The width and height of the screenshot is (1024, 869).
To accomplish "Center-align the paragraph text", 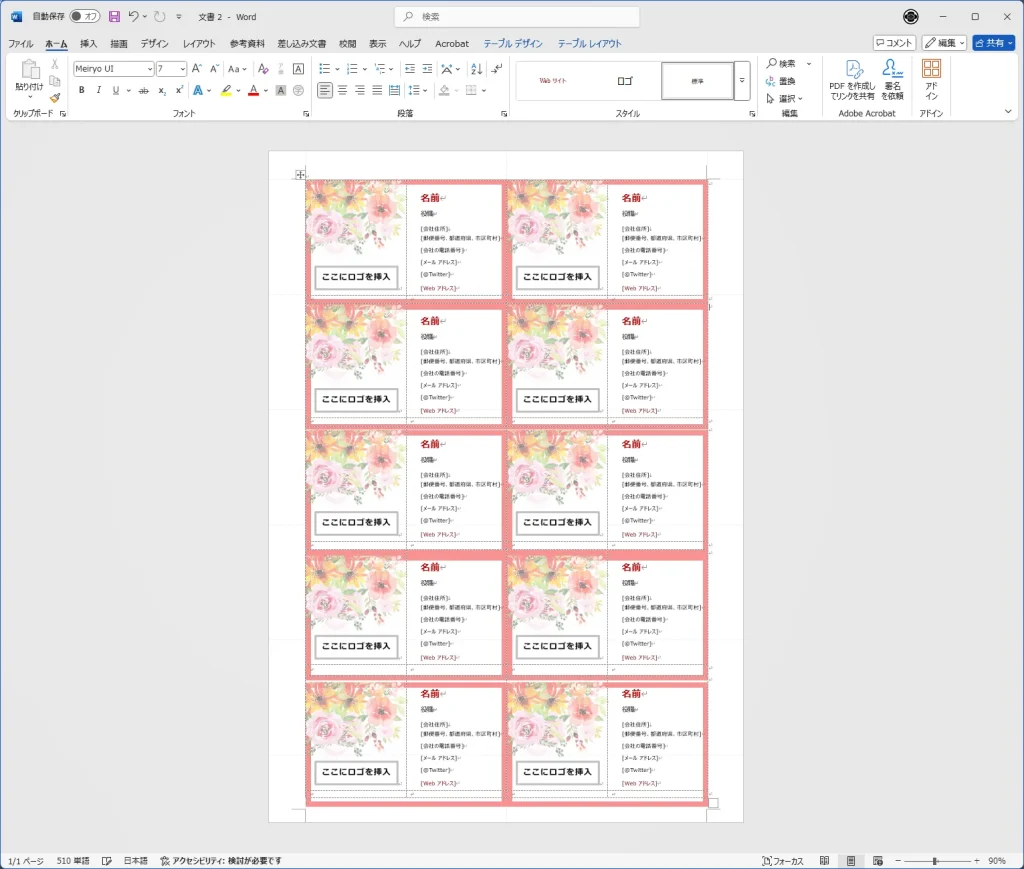I will click(343, 90).
